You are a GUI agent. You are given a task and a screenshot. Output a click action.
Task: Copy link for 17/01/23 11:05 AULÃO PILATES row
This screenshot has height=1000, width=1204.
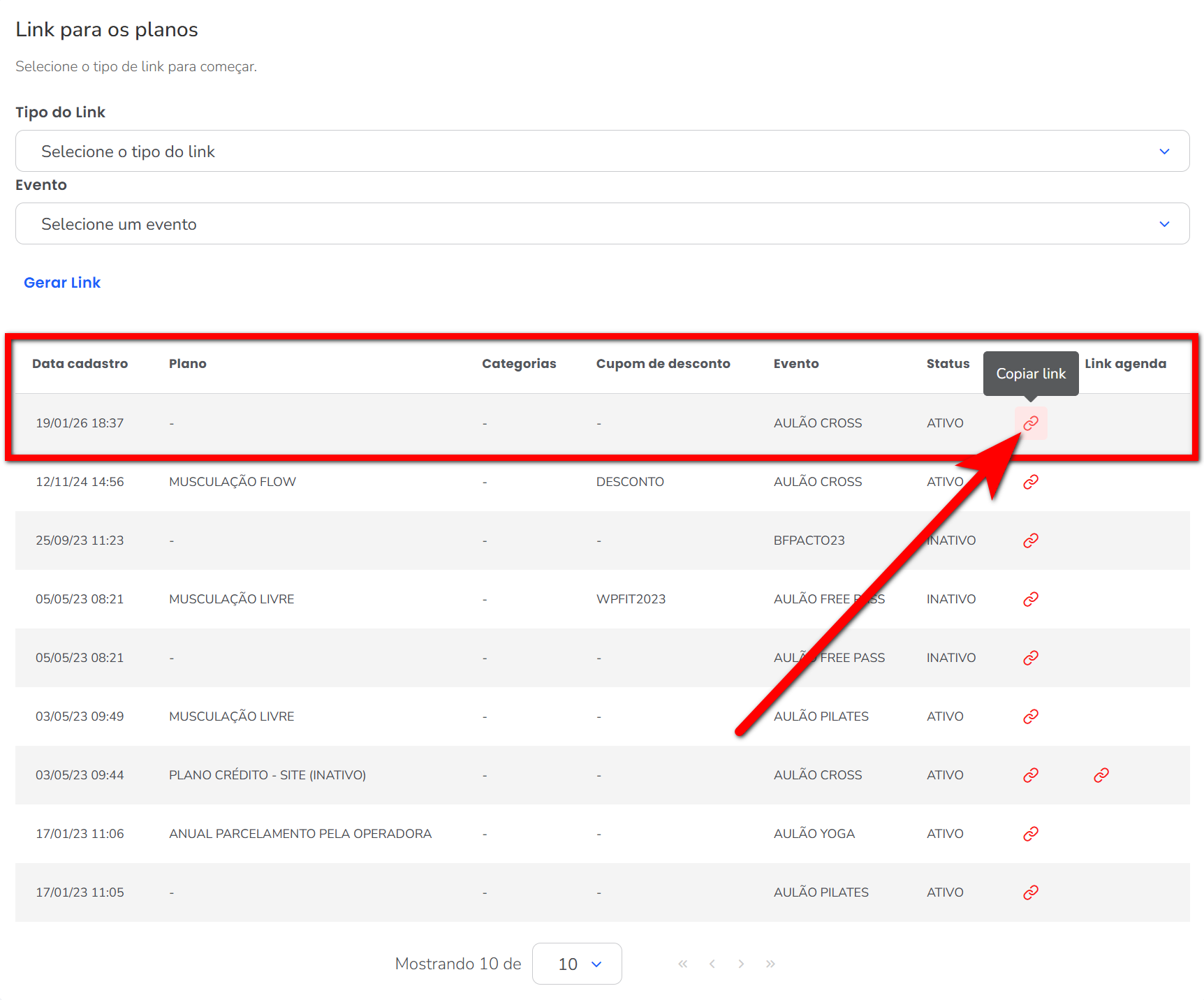pyautogui.click(x=1031, y=892)
